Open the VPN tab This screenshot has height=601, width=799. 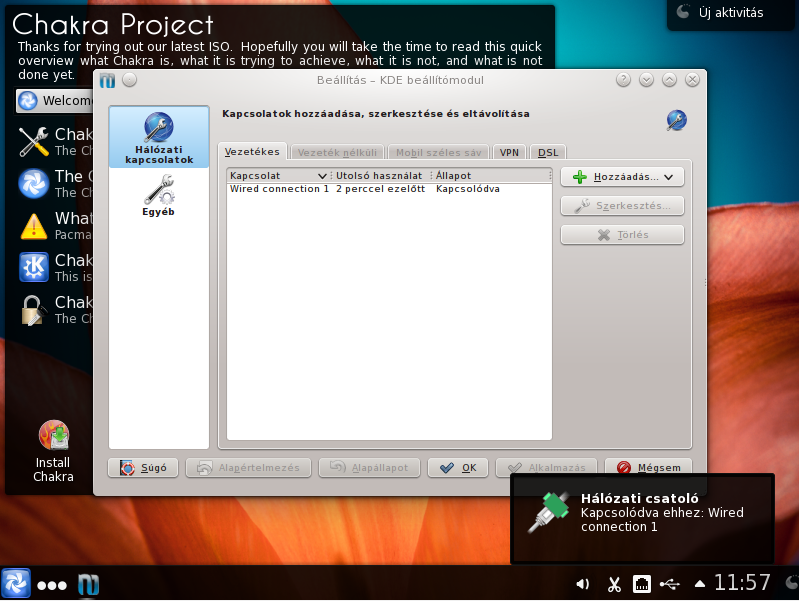pyautogui.click(x=509, y=152)
